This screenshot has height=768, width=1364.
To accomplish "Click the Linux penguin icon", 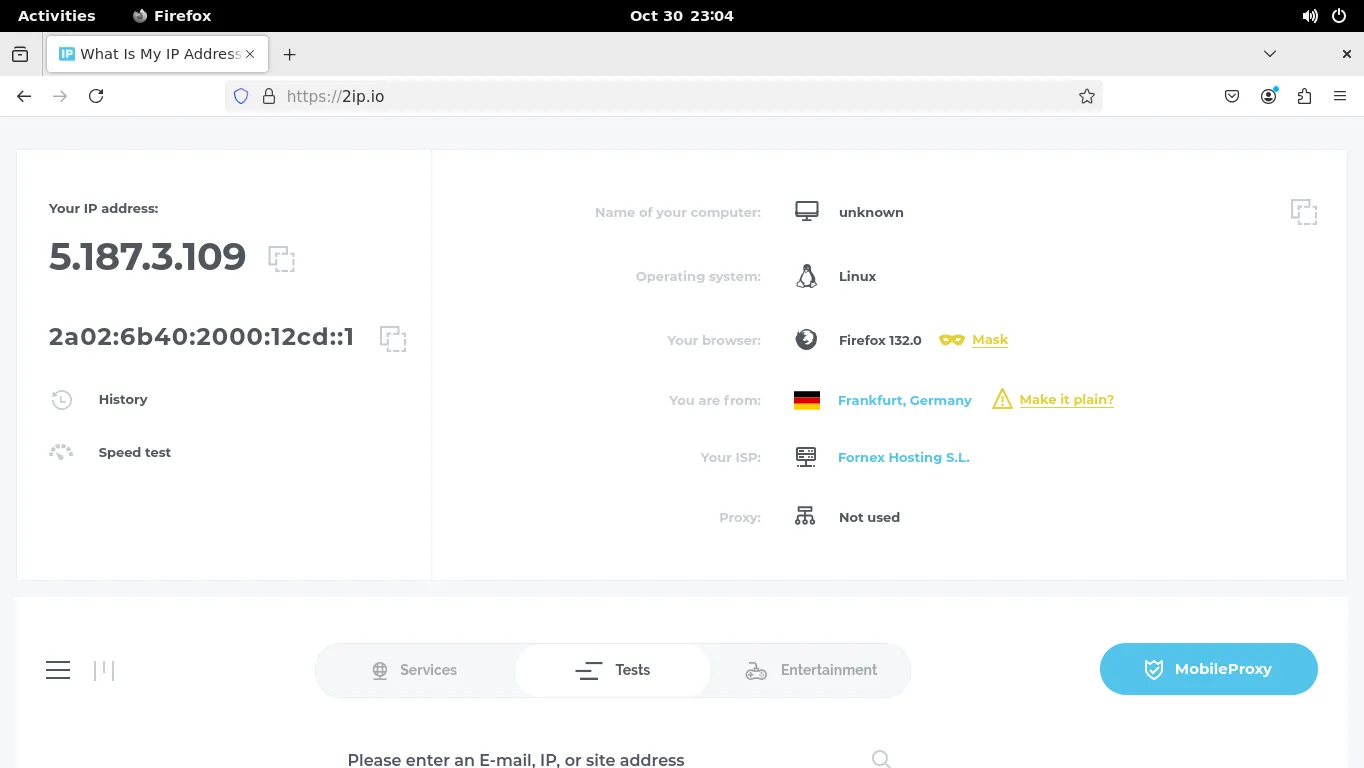I will click(x=806, y=276).
